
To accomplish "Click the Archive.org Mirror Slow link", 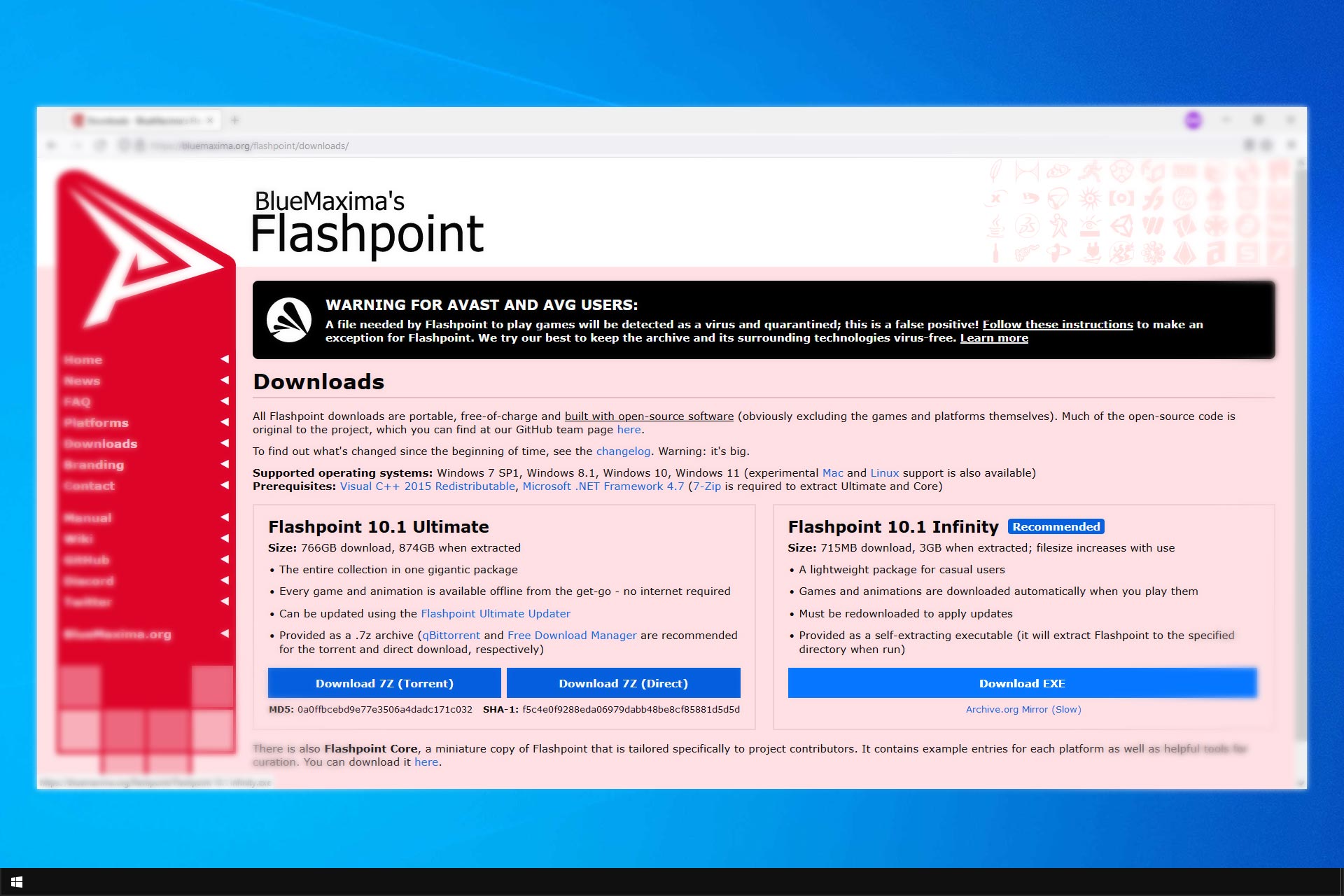I will coord(1021,710).
